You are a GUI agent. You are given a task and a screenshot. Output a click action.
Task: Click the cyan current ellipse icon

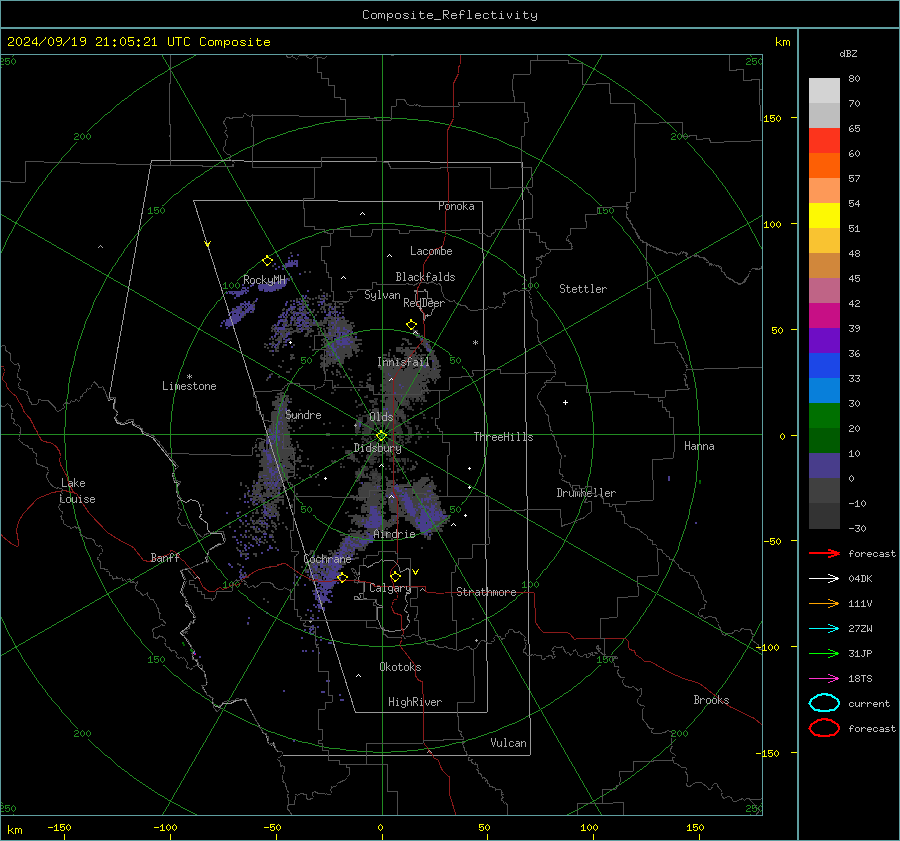click(824, 703)
